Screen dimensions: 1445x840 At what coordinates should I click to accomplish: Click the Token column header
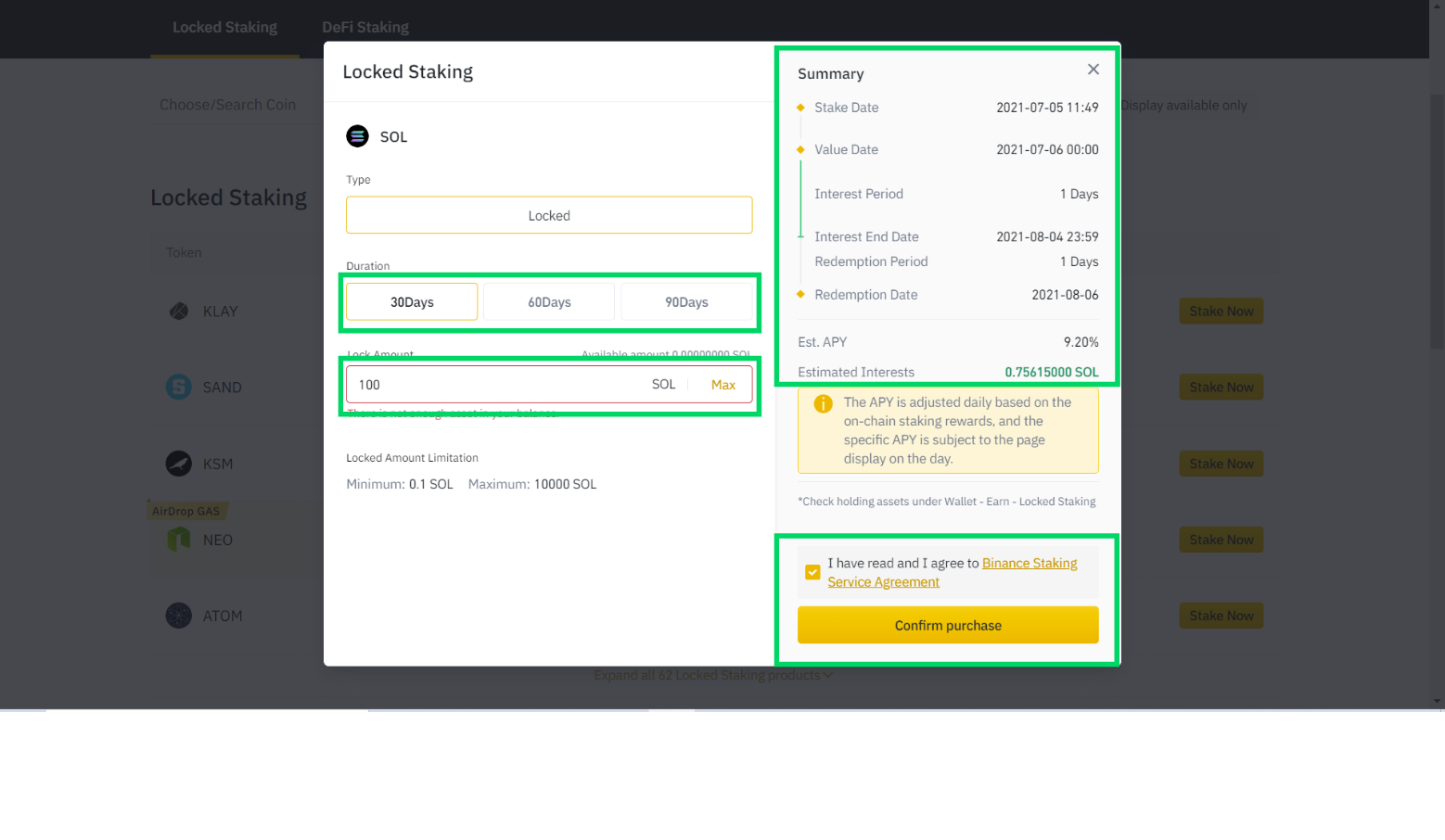point(184,252)
